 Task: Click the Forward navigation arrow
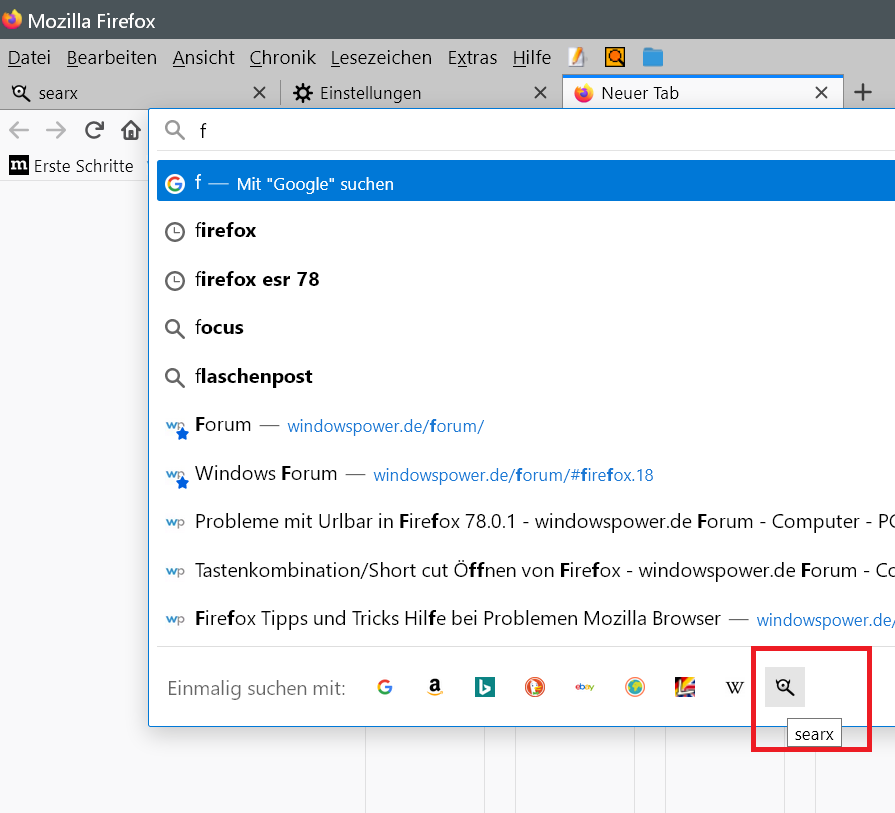(x=56, y=131)
